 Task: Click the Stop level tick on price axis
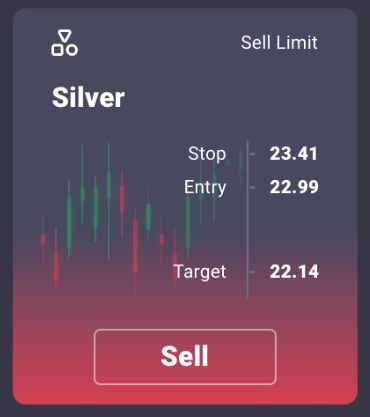252,154
